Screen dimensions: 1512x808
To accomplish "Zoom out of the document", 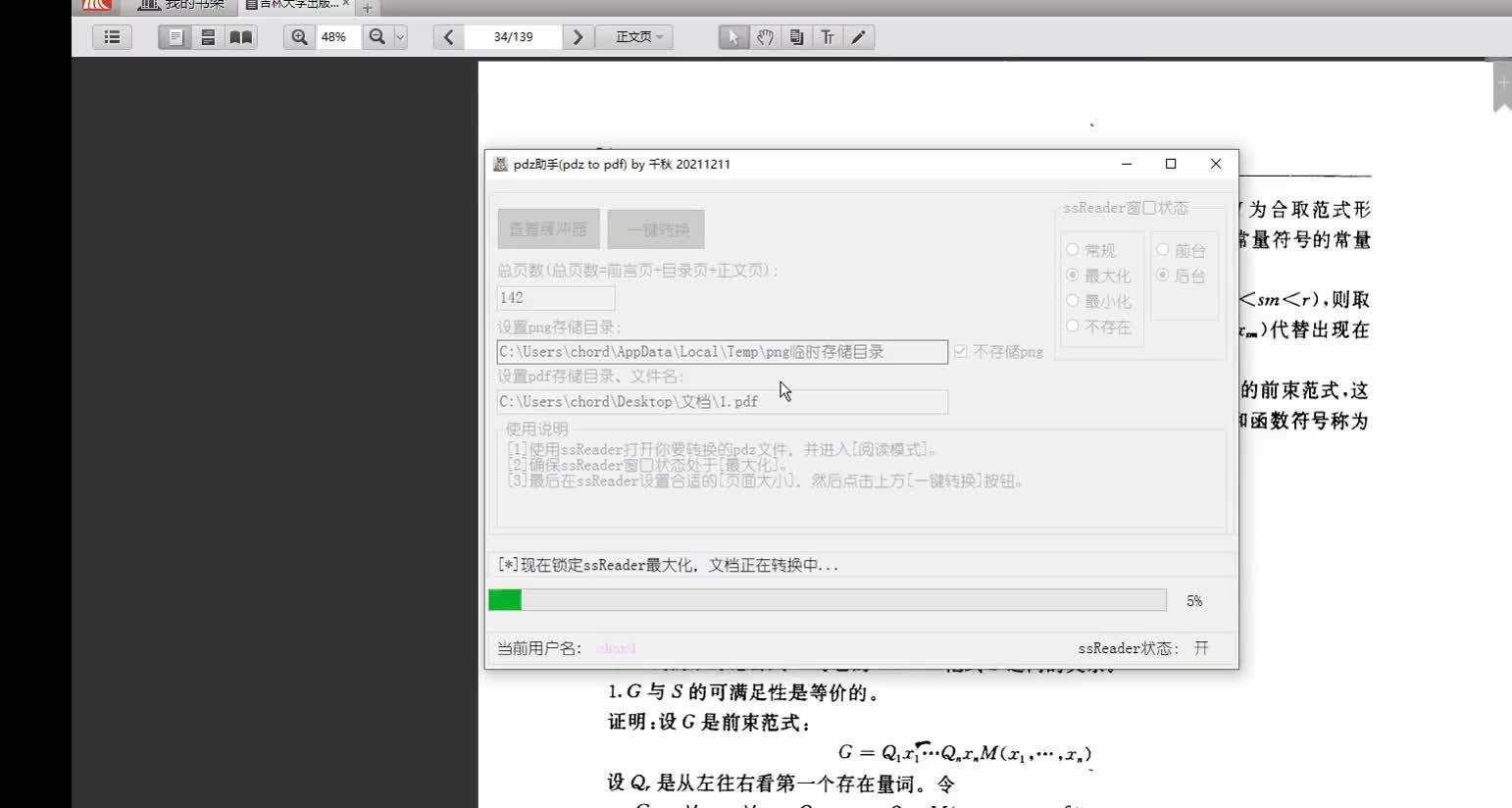I will point(376,36).
